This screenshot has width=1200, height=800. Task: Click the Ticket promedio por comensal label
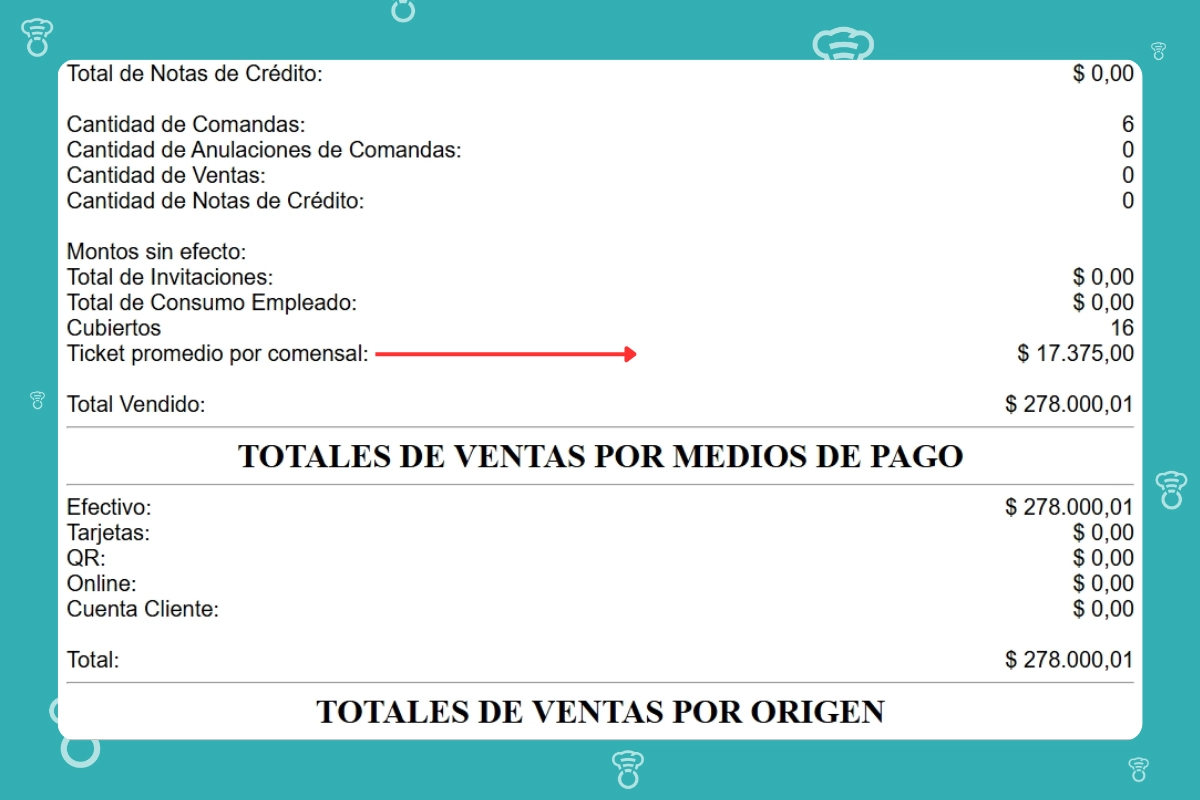(x=218, y=354)
